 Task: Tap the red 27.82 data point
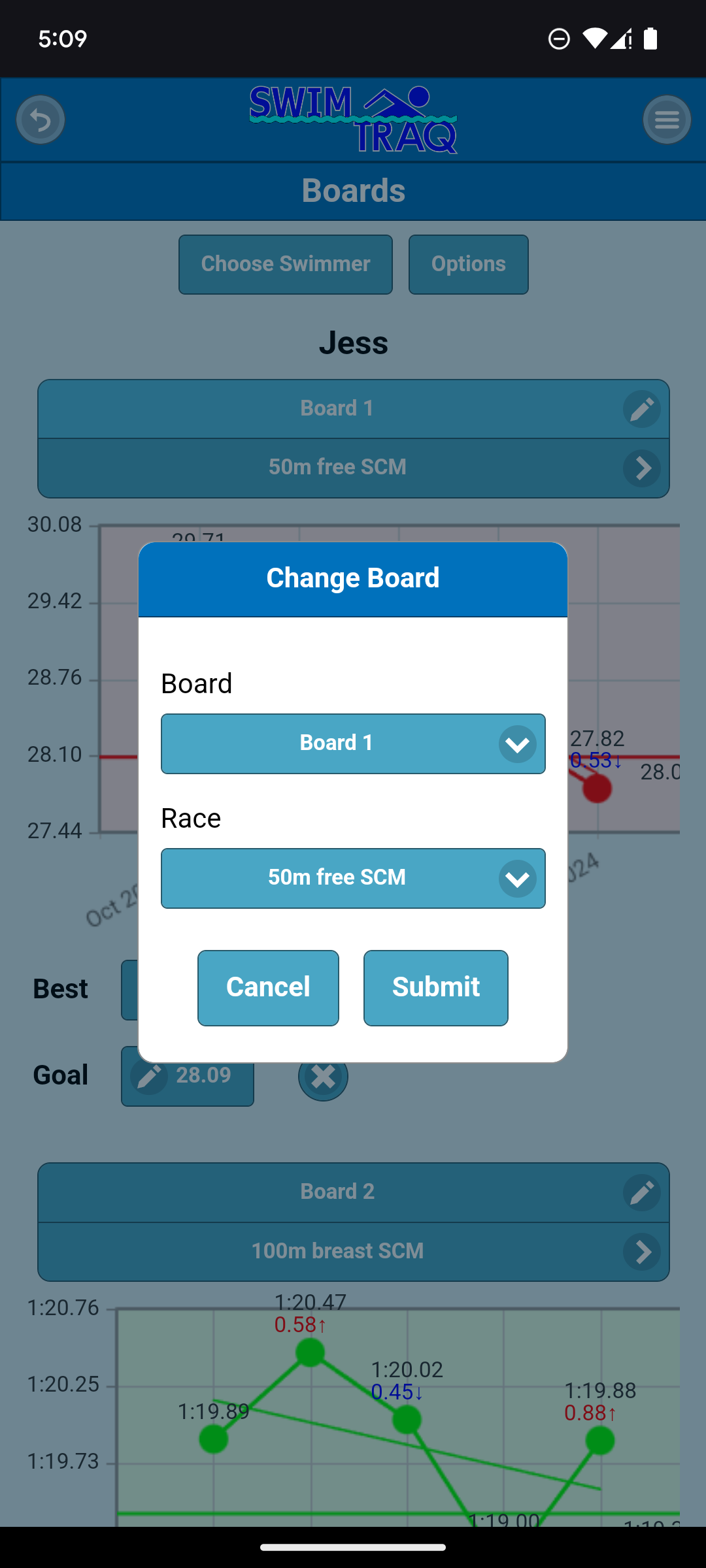click(x=597, y=789)
